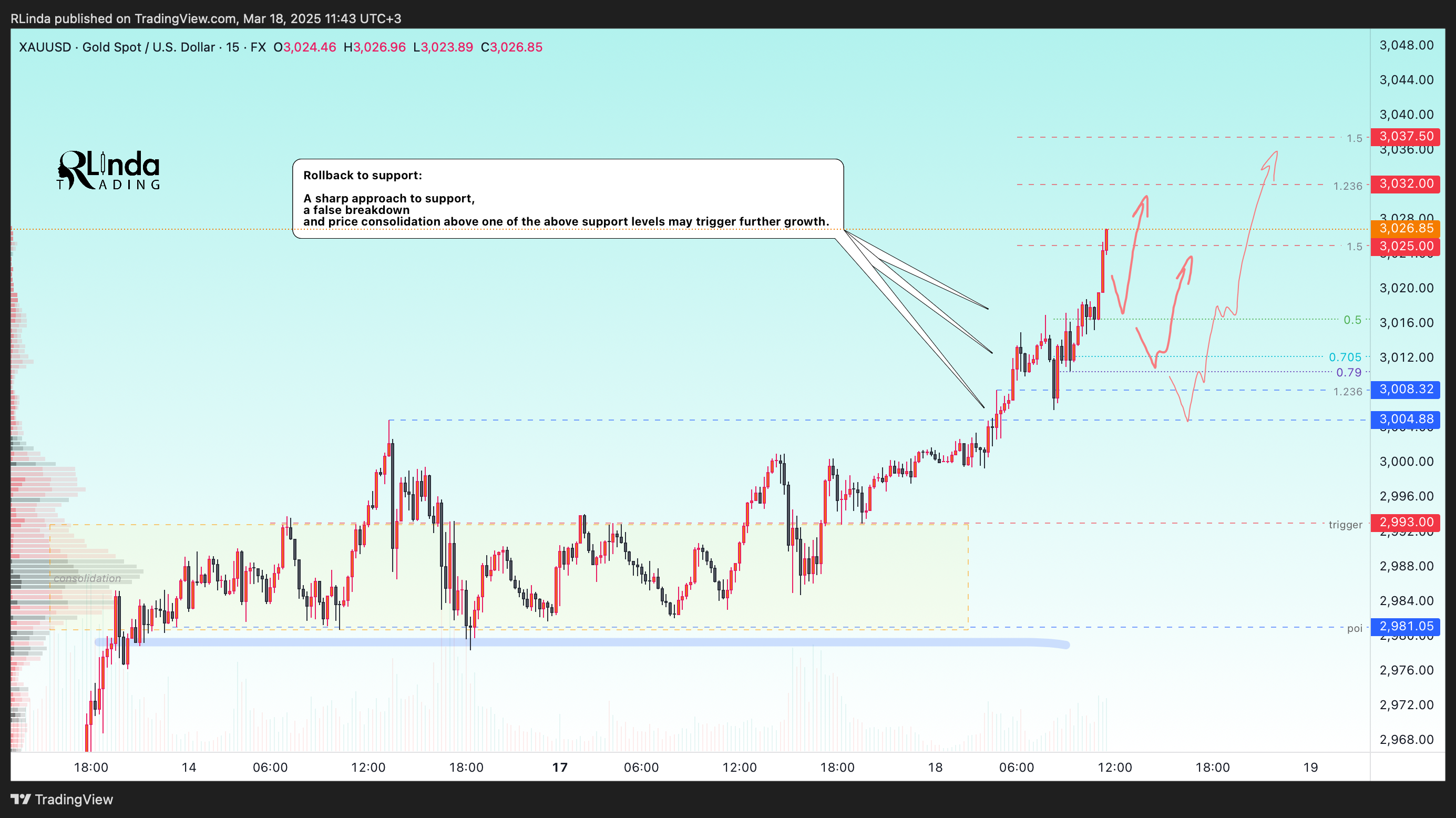
Task: Click the blue 2,981.05 poi price label
Action: click(1406, 626)
